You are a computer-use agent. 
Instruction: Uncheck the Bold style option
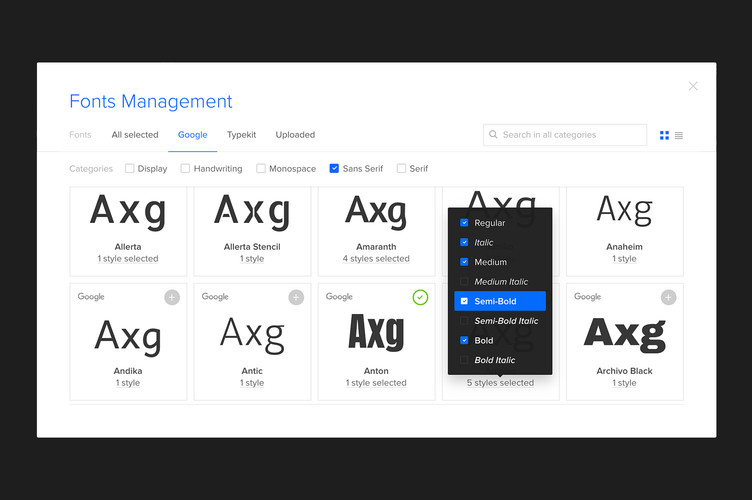click(x=464, y=340)
